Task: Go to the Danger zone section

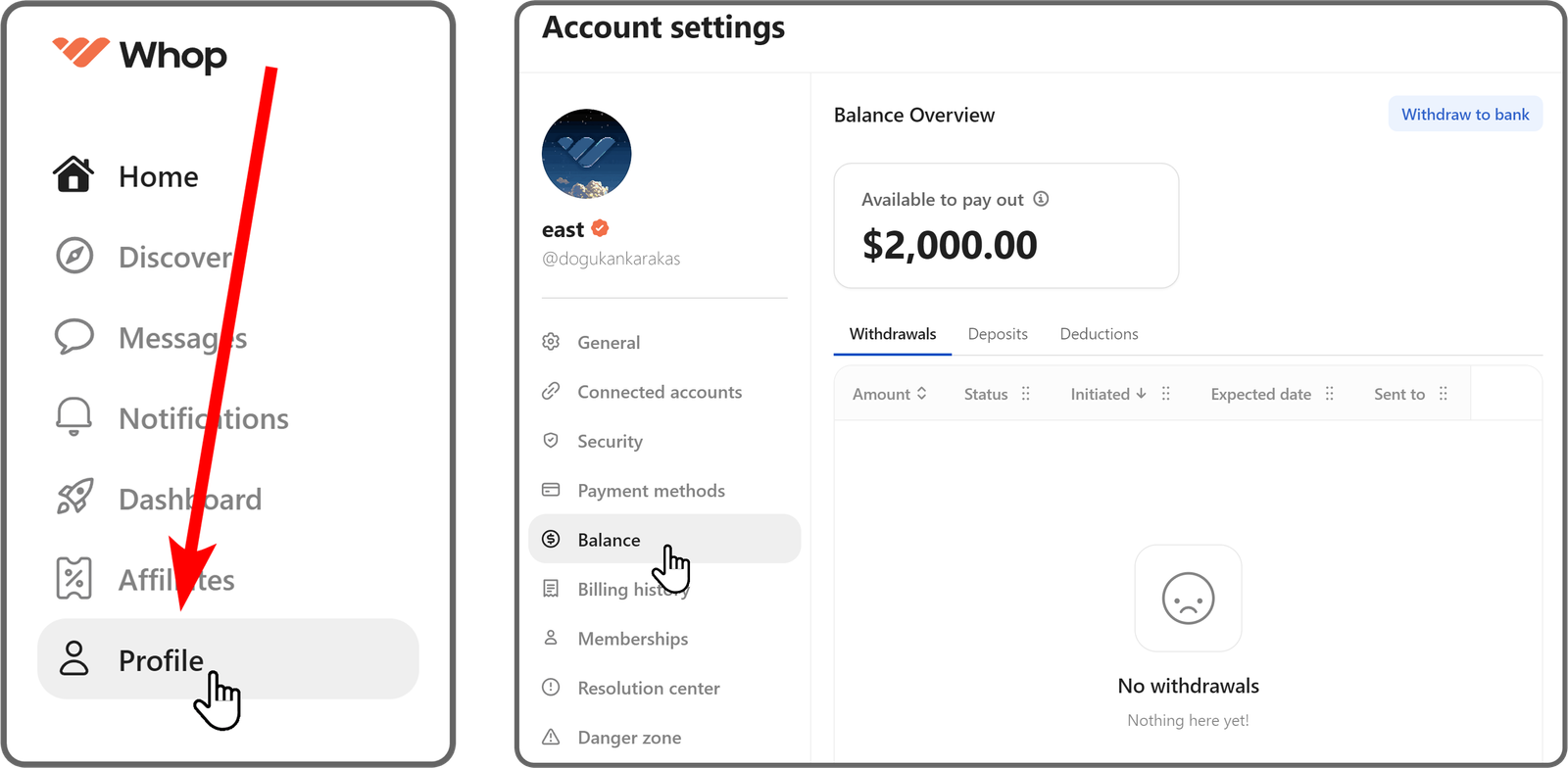Action: (629, 738)
